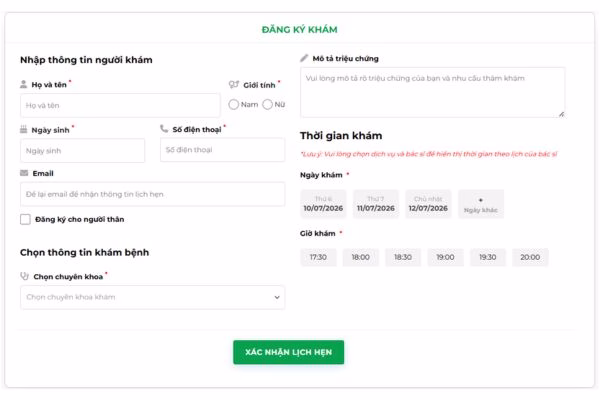
Task: Select the Nữ gender radio button
Action: [x=267, y=104]
